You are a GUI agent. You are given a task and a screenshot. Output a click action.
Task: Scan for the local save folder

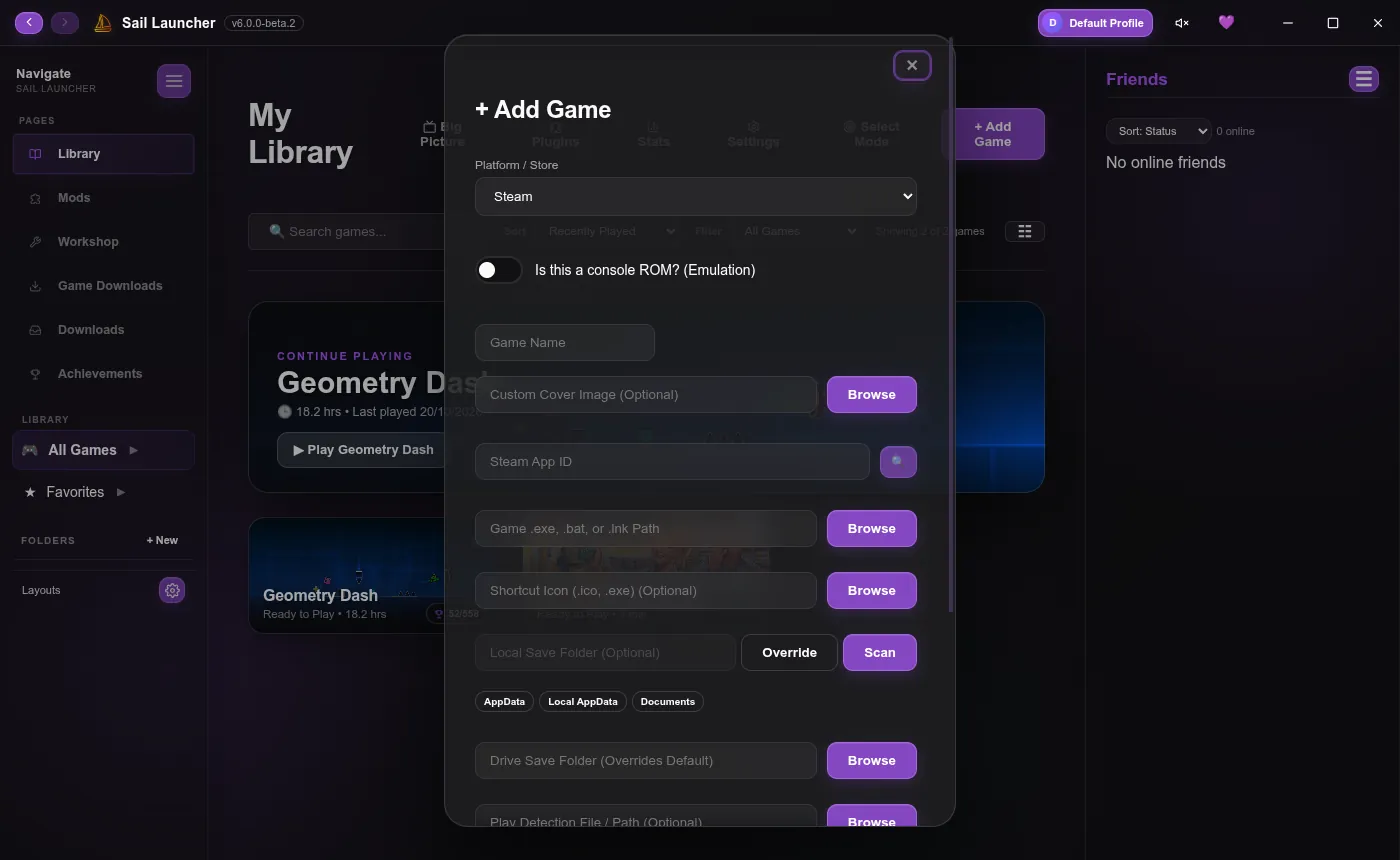coord(880,652)
